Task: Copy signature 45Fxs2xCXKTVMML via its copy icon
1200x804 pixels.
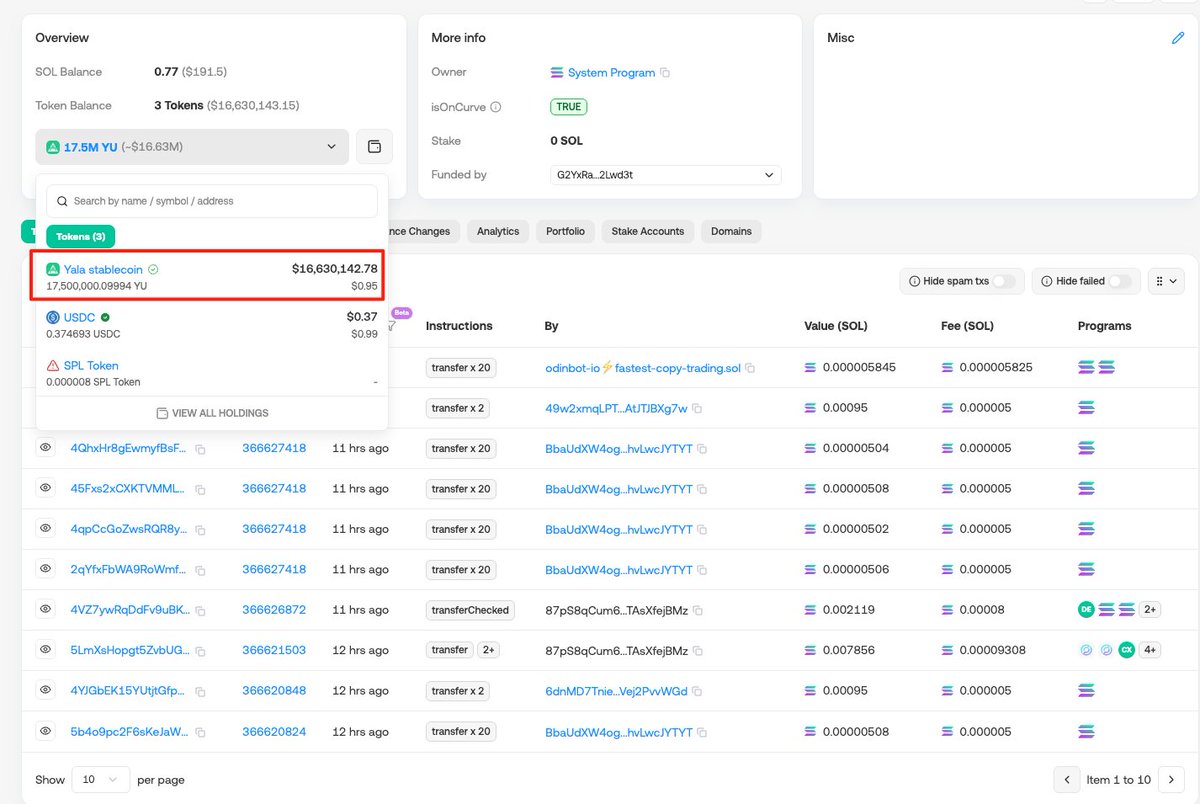Action: pyautogui.click(x=201, y=490)
